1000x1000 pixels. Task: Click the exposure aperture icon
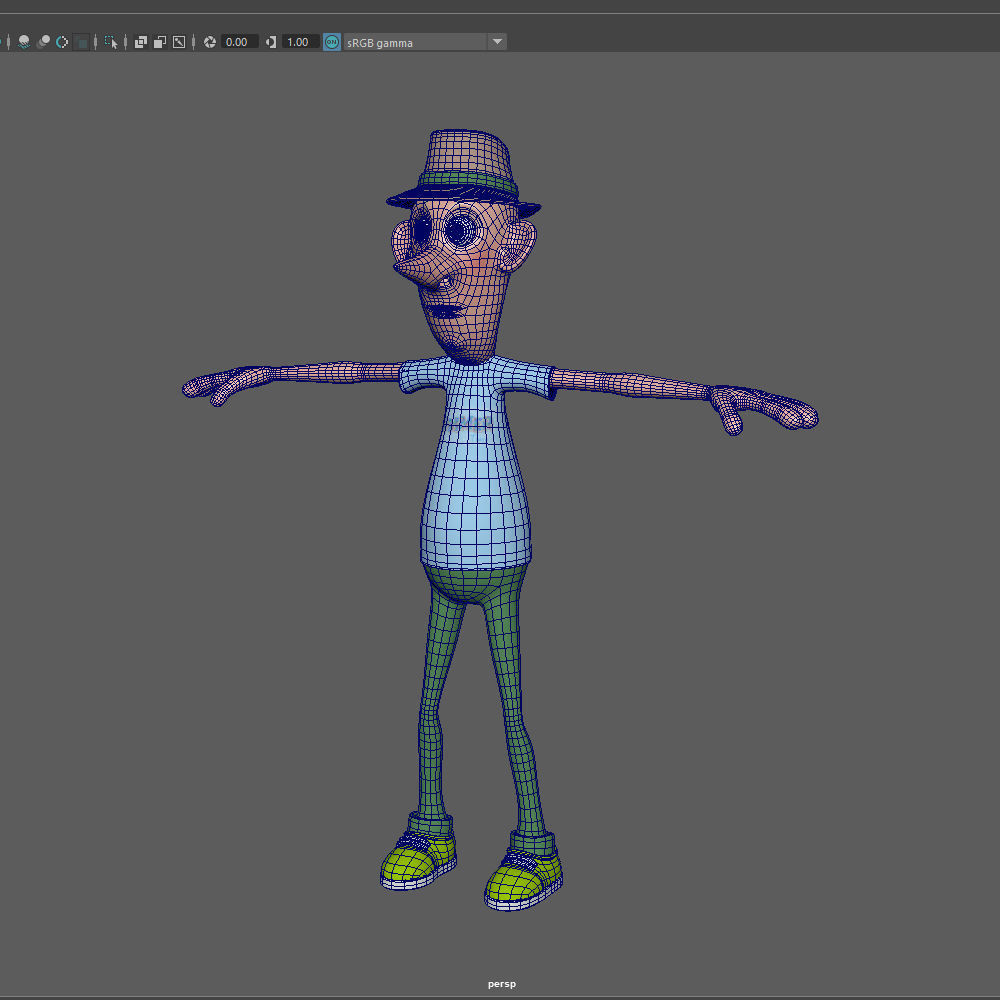click(210, 42)
